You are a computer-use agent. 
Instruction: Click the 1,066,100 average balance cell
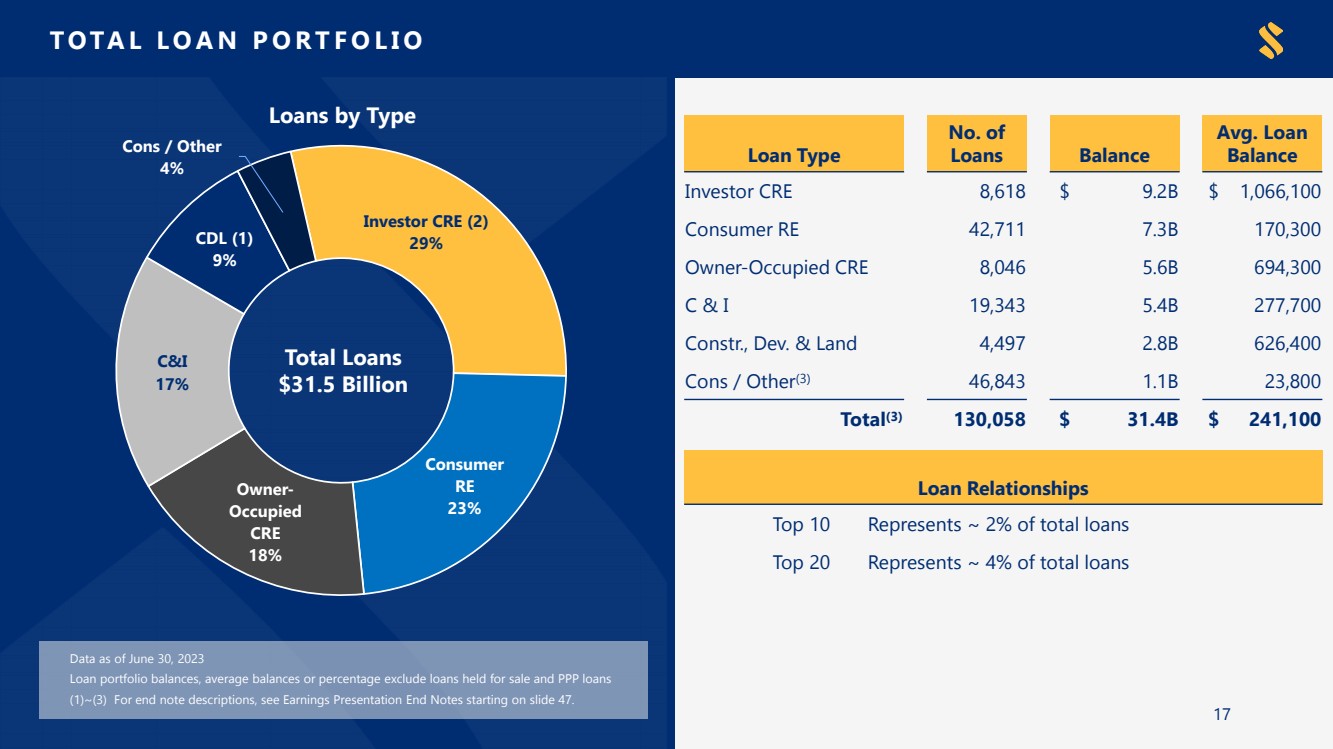click(x=1281, y=191)
